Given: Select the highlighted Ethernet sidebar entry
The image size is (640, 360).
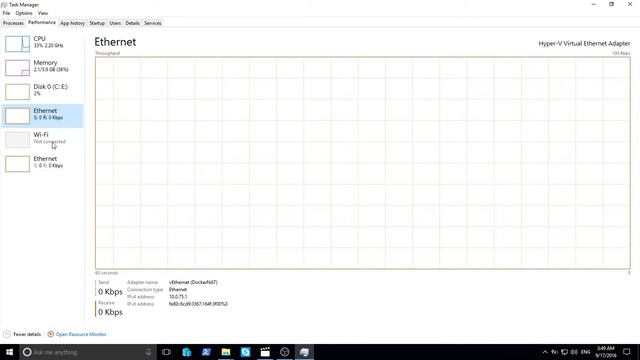Looking at the screenshot, I should [42, 116].
